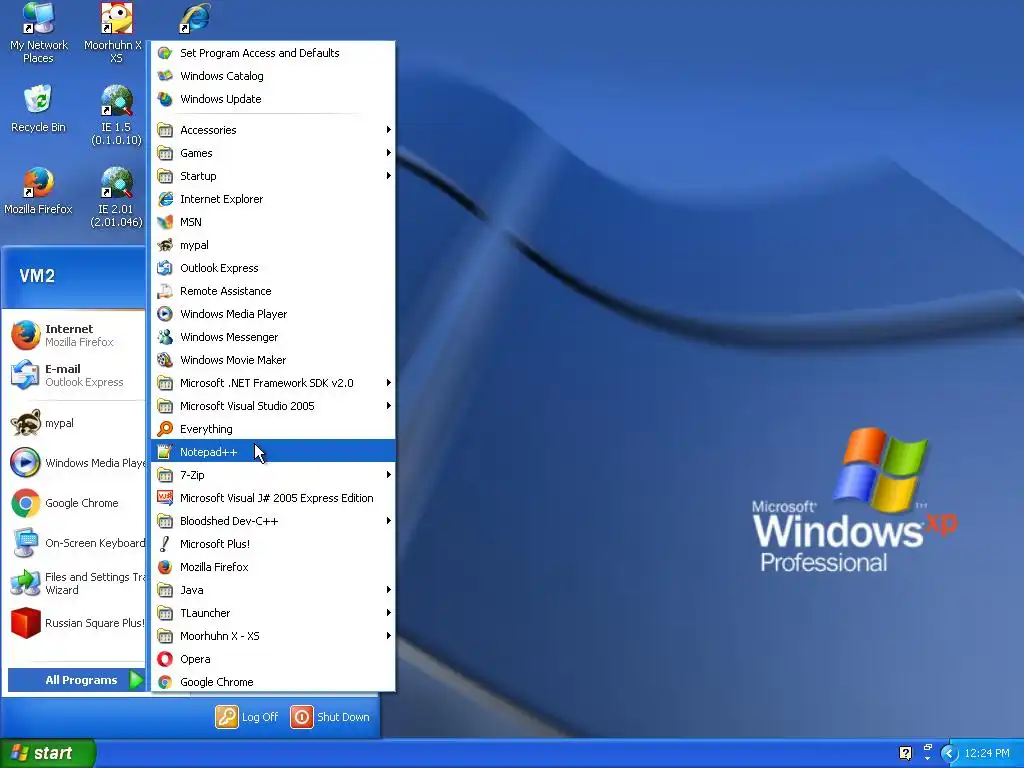Image resolution: width=1024 pixels, height=768 pixels.
Task: Expand Microsoft .NET Framework SDK v2.0 folder
Action: [273, 383]
